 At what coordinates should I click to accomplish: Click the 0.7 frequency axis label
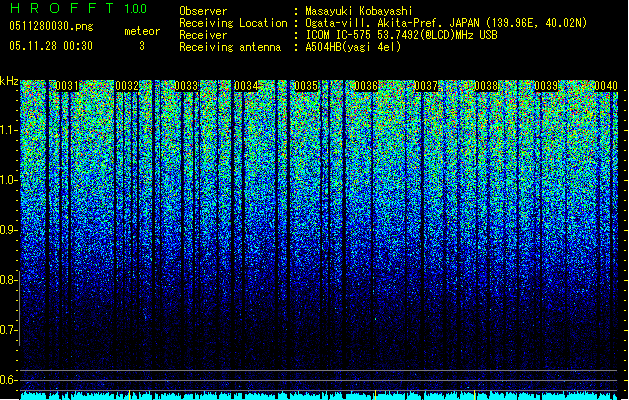[9, 330]
